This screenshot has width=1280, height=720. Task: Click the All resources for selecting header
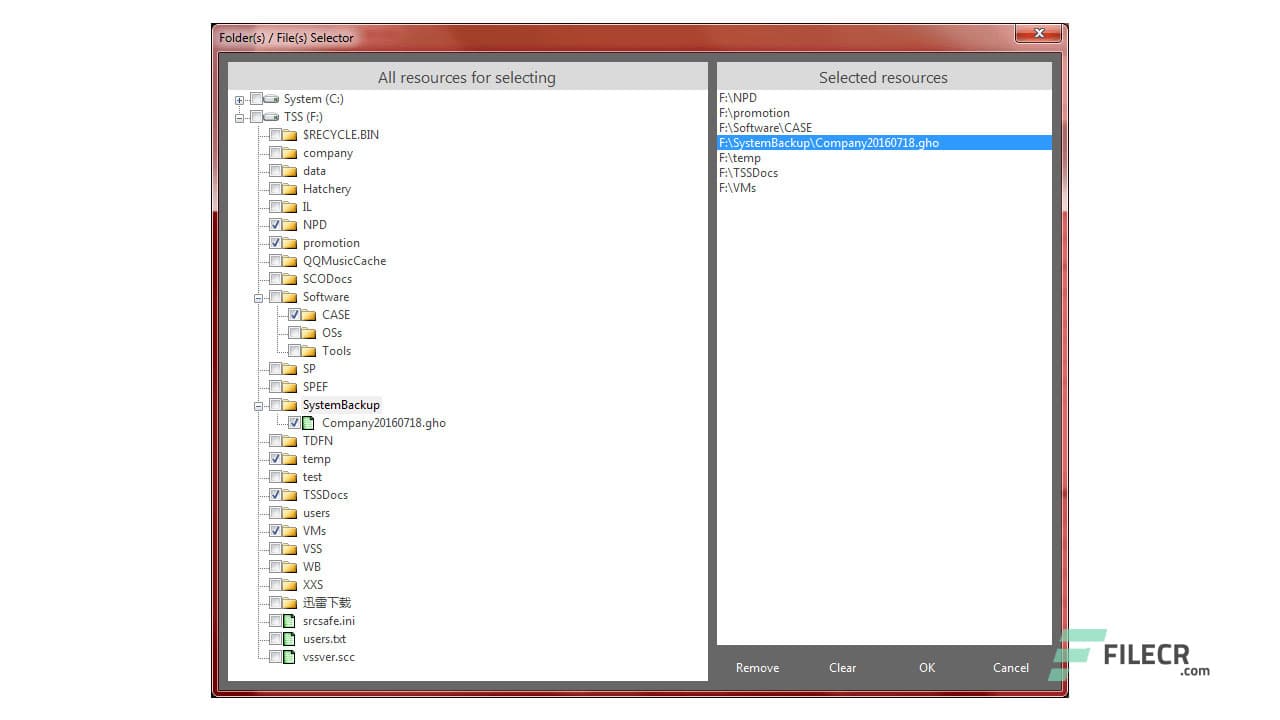coord(466,77)
